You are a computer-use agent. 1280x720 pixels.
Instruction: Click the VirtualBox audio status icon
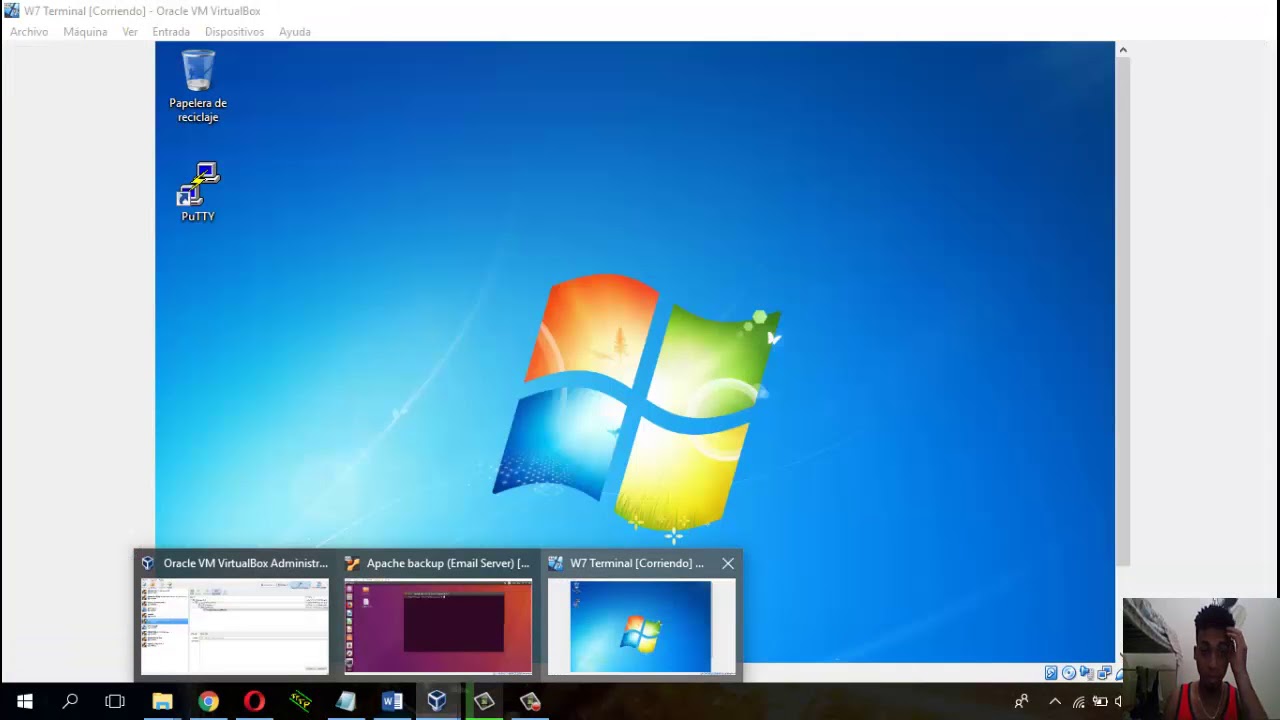click(x=1086, y=673)
